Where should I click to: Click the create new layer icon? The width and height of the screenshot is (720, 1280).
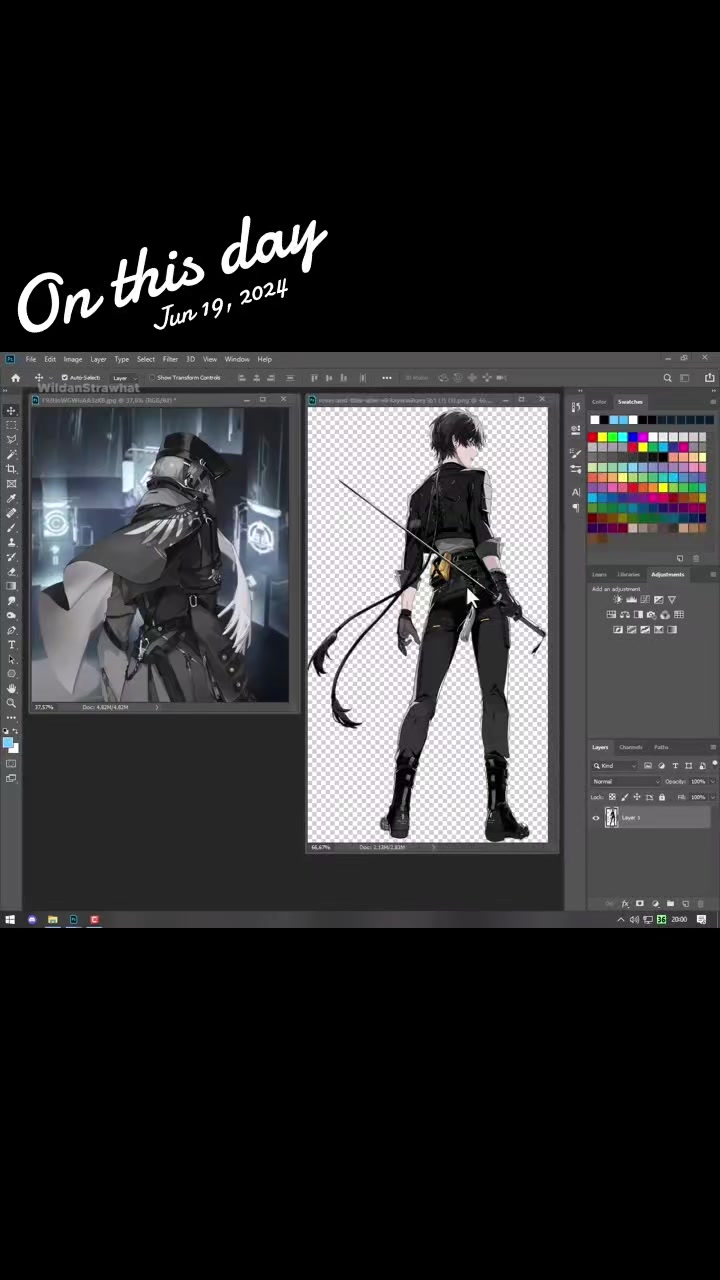(x=686, y=903)
